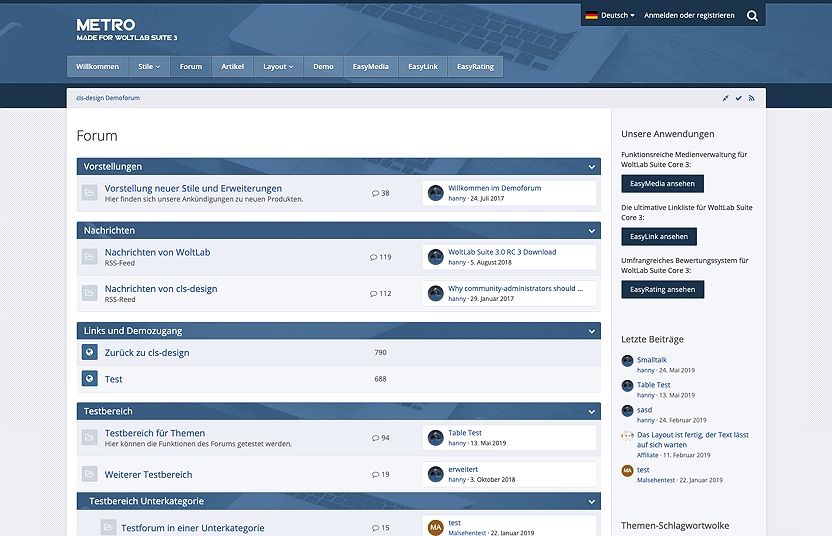Open the Weiterer Testbereich forum
The width and height of the screenshot is (832, 536).
(x=149, y=474)
